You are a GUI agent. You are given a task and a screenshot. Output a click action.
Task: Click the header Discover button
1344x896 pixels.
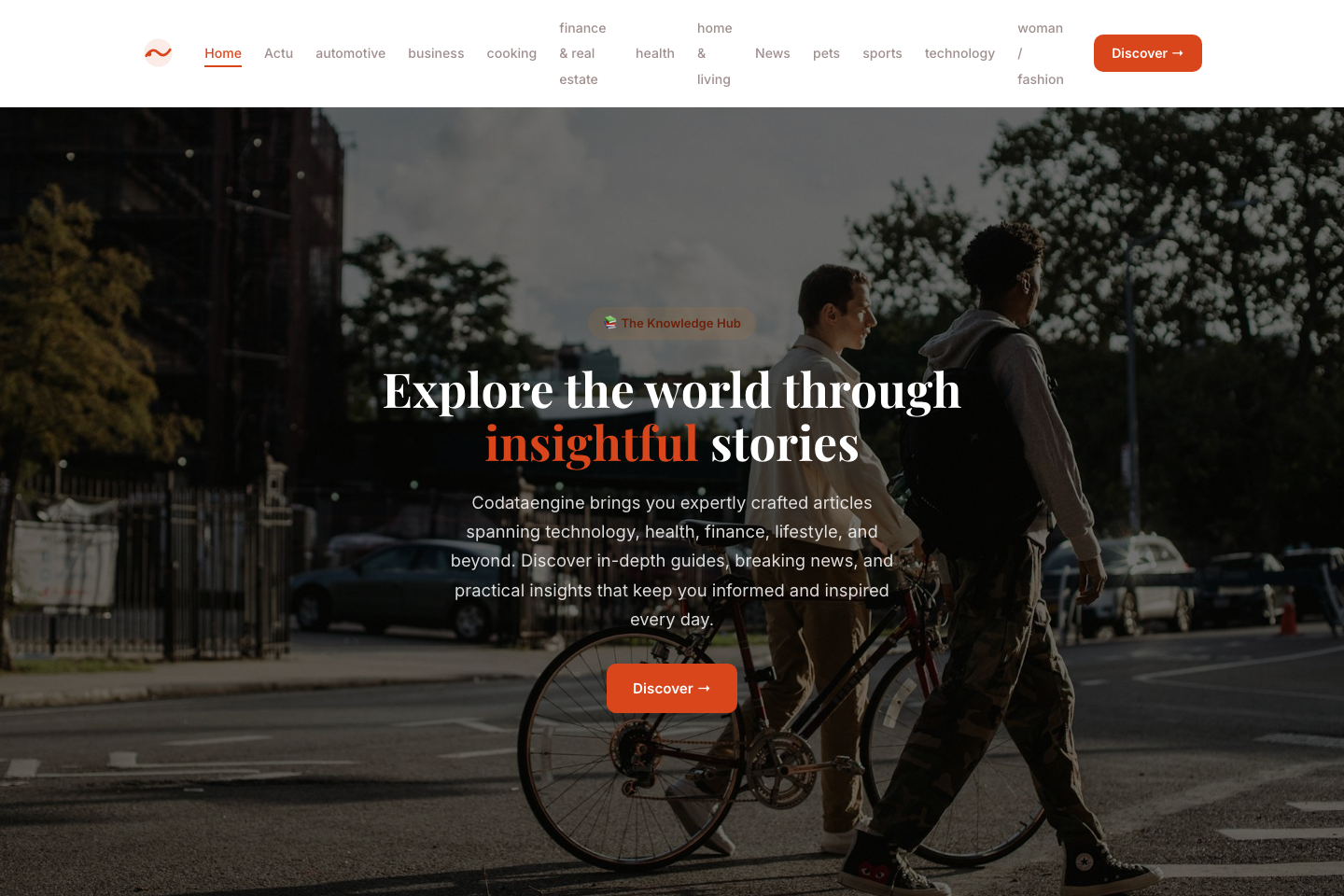pos(1147,53)
